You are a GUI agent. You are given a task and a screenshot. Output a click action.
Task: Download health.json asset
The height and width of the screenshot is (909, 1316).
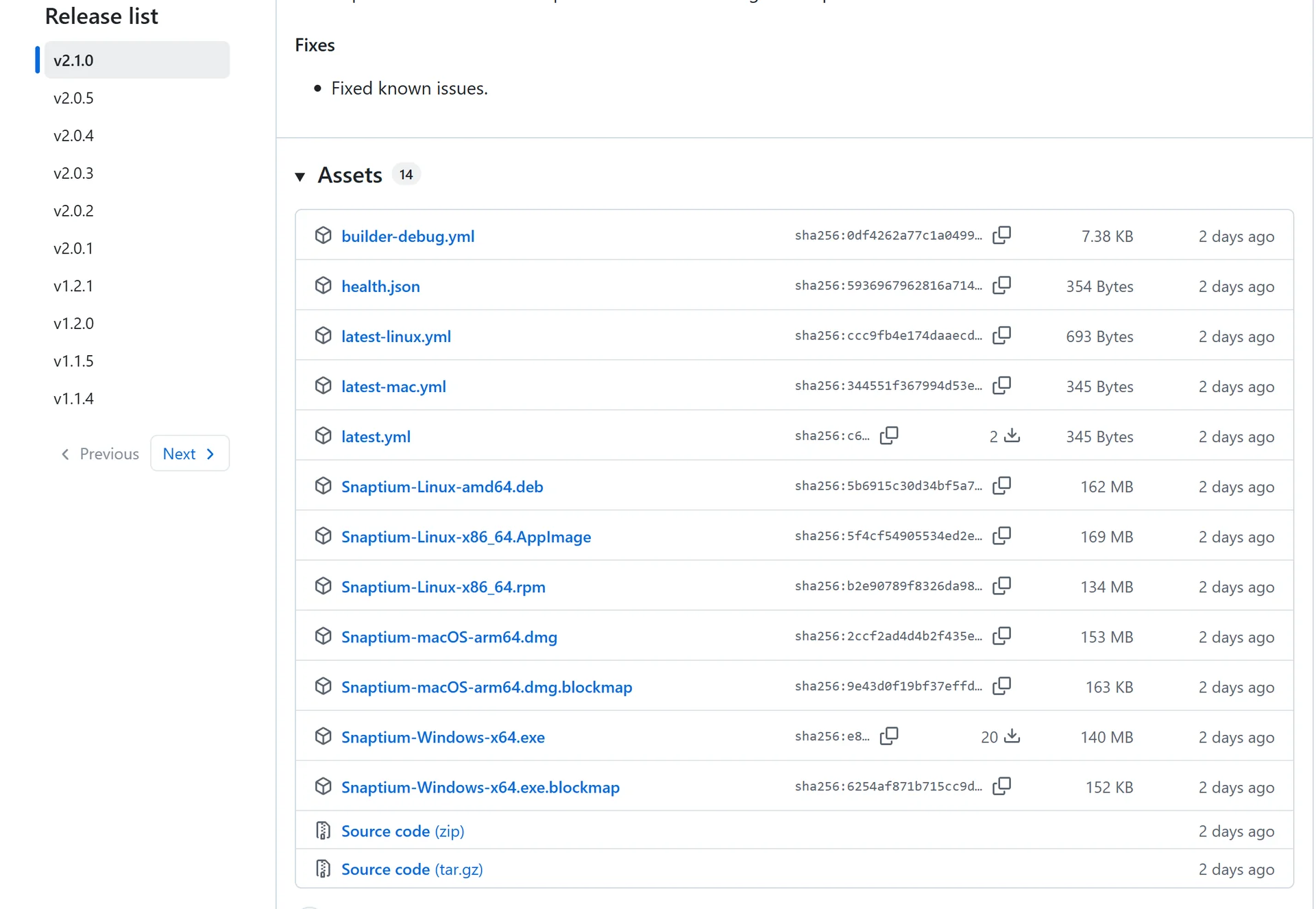point(380,286)
